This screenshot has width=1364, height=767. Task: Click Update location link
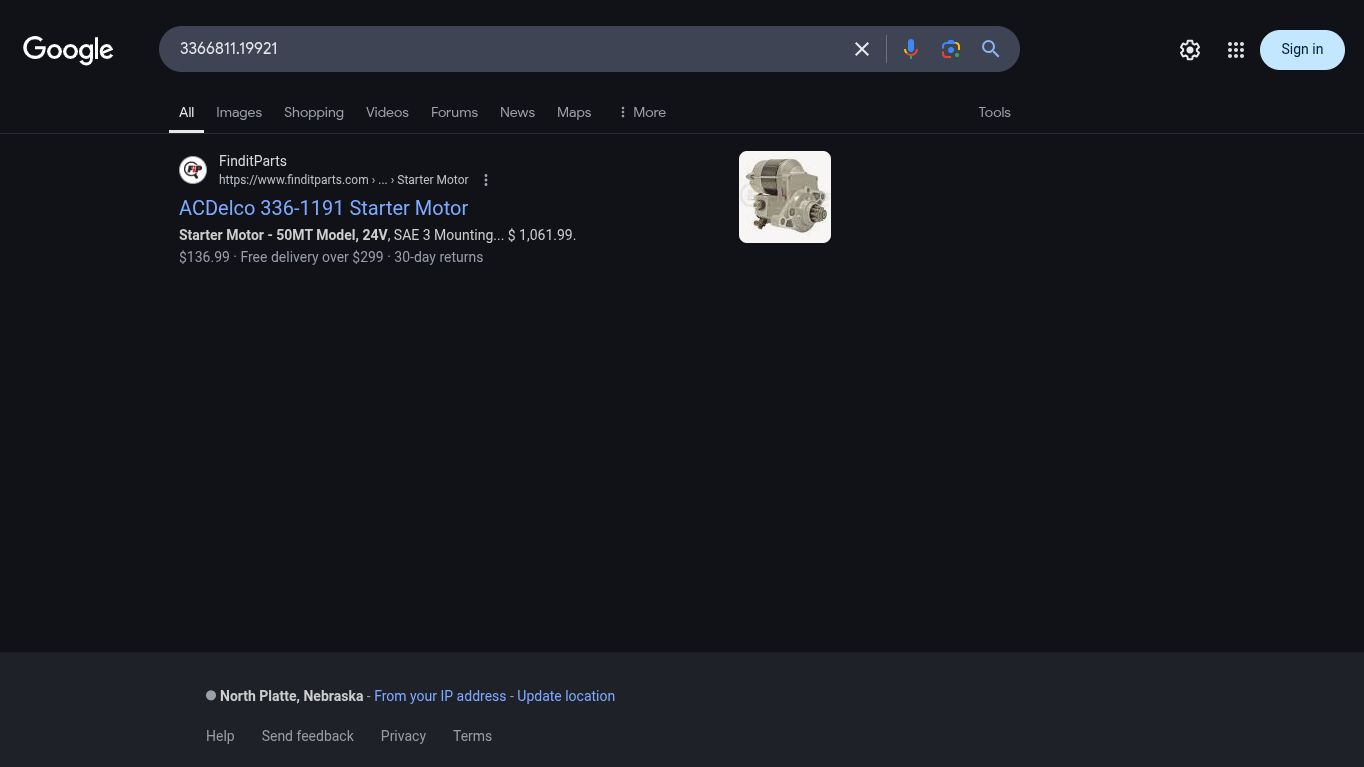(x=566, y=696)
